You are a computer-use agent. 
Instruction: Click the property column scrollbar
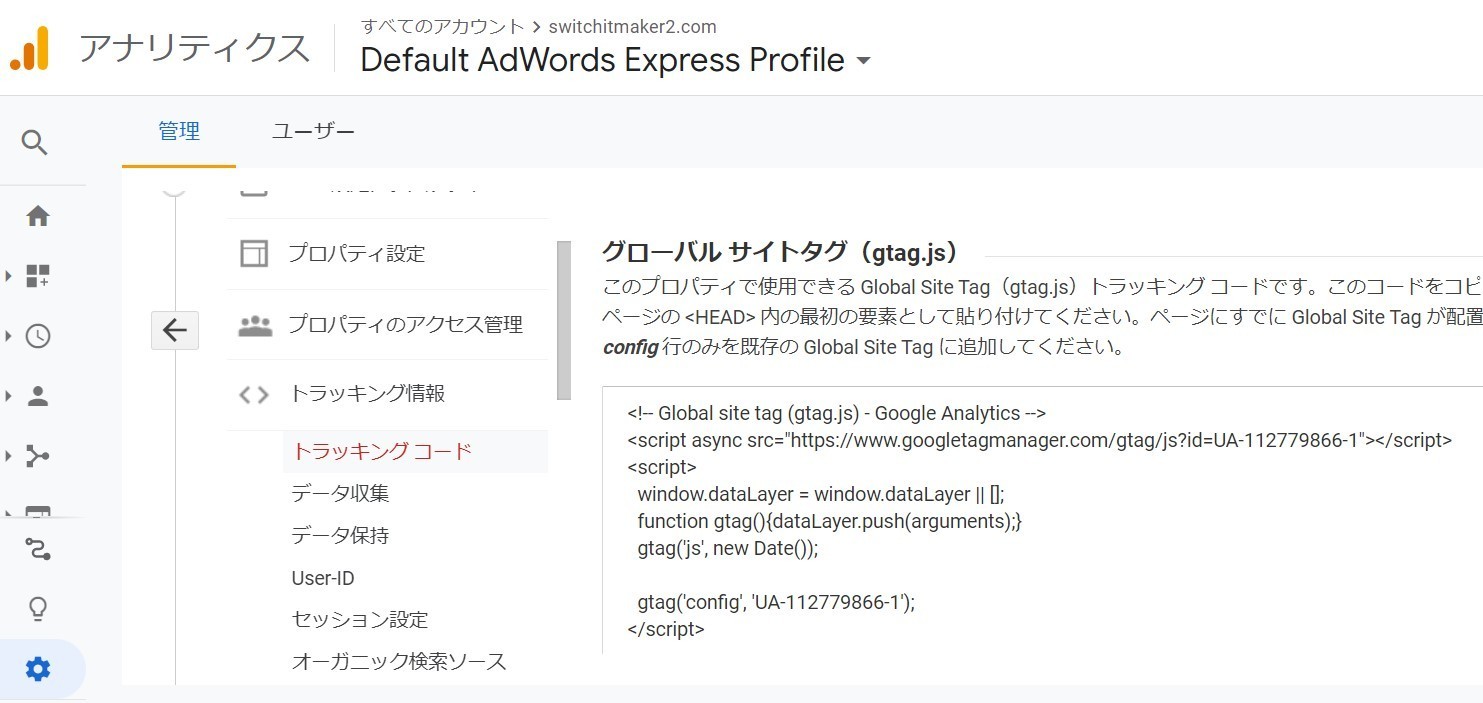tap(564, 320)
